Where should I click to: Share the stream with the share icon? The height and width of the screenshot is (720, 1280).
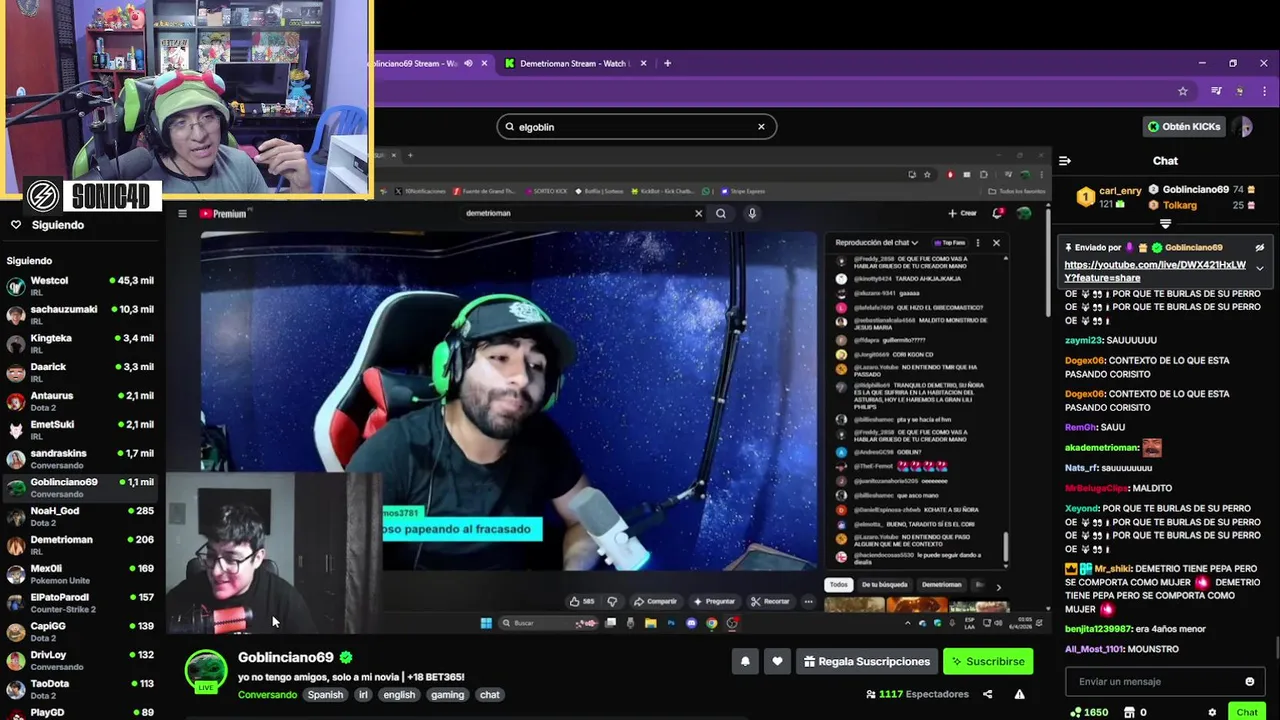pos(987,694)
